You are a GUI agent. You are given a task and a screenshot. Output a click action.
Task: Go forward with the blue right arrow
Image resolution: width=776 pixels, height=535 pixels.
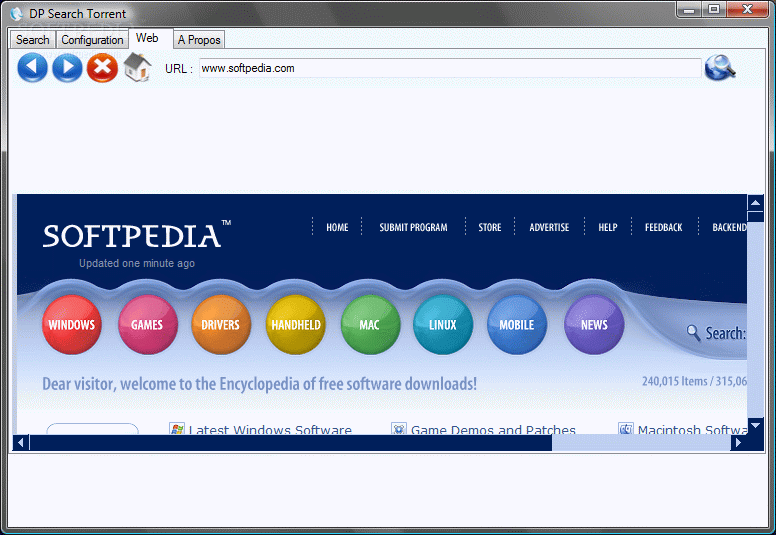[67, 67]
